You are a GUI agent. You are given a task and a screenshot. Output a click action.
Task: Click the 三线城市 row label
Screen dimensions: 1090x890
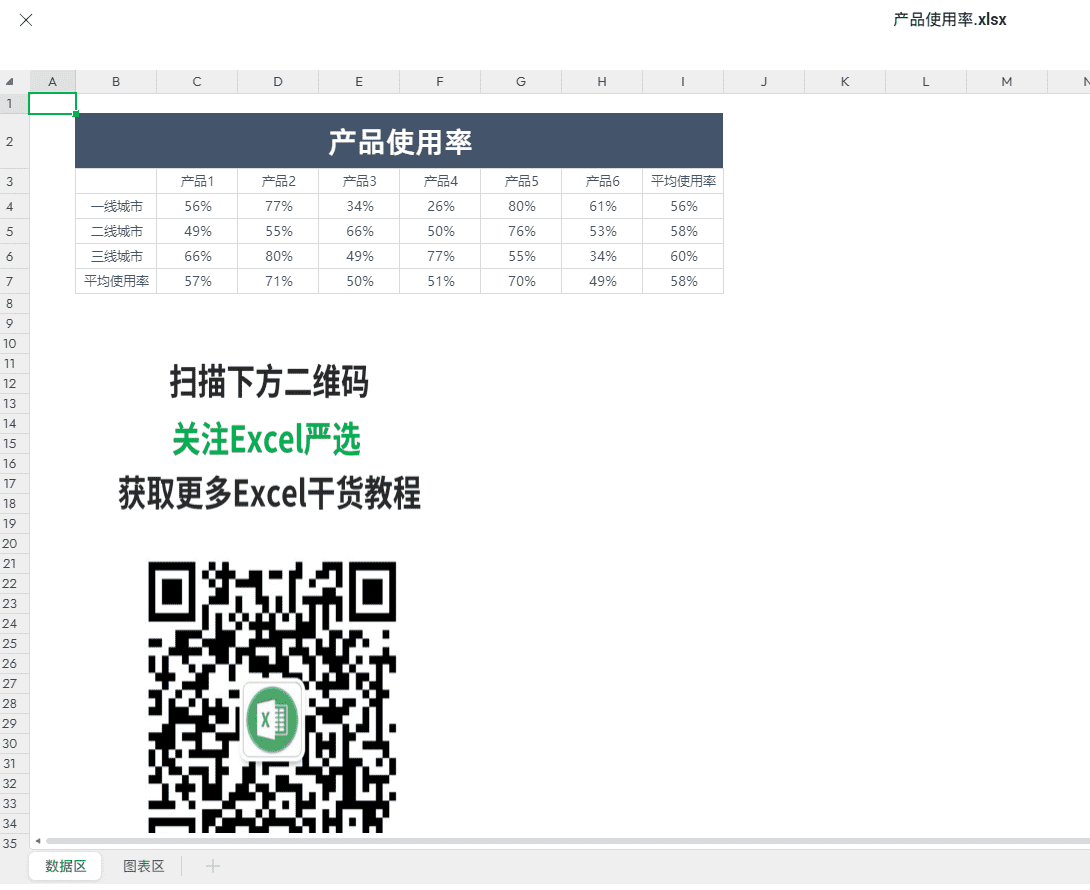pyautogui.click(x=116, y=257)
